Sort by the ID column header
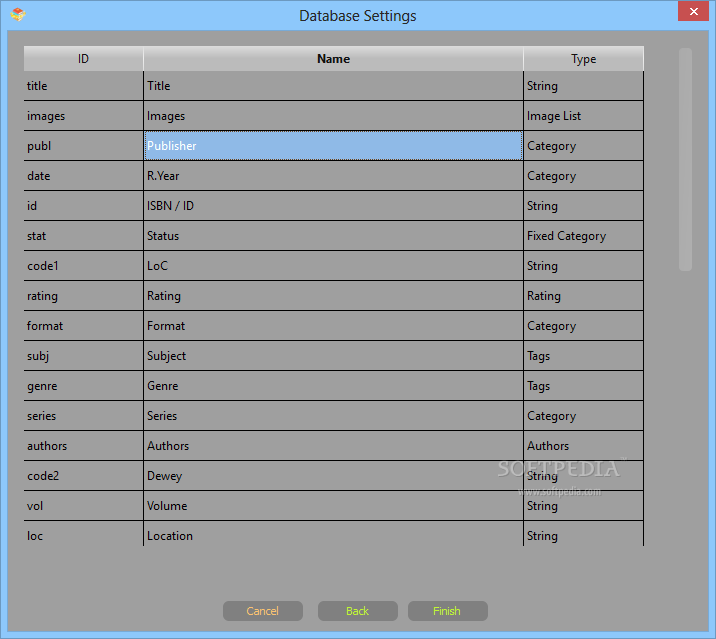The image size is (716, 639). point(84,58)
